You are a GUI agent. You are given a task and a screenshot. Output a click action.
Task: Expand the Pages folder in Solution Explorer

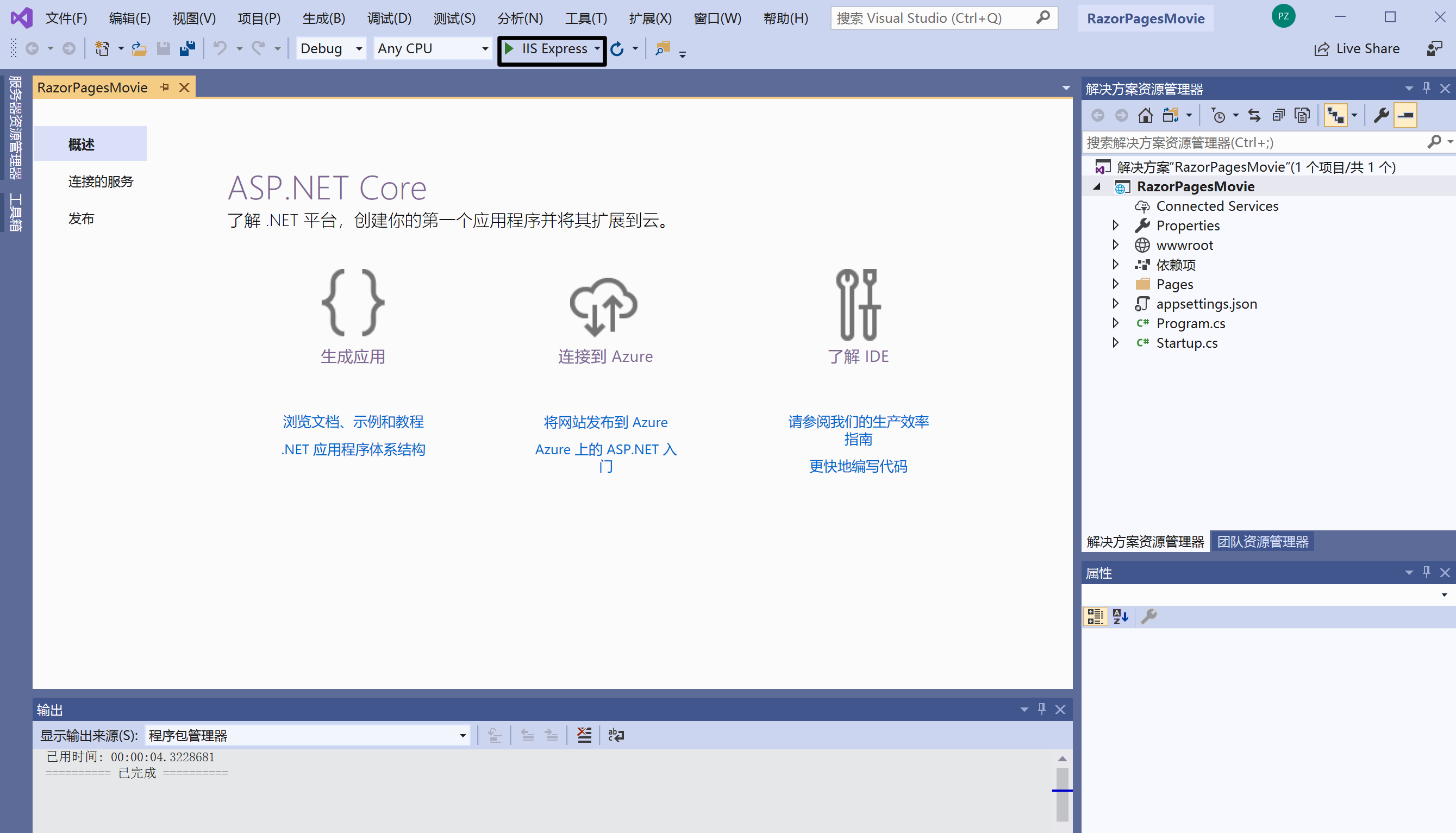tap(1116, 284)
